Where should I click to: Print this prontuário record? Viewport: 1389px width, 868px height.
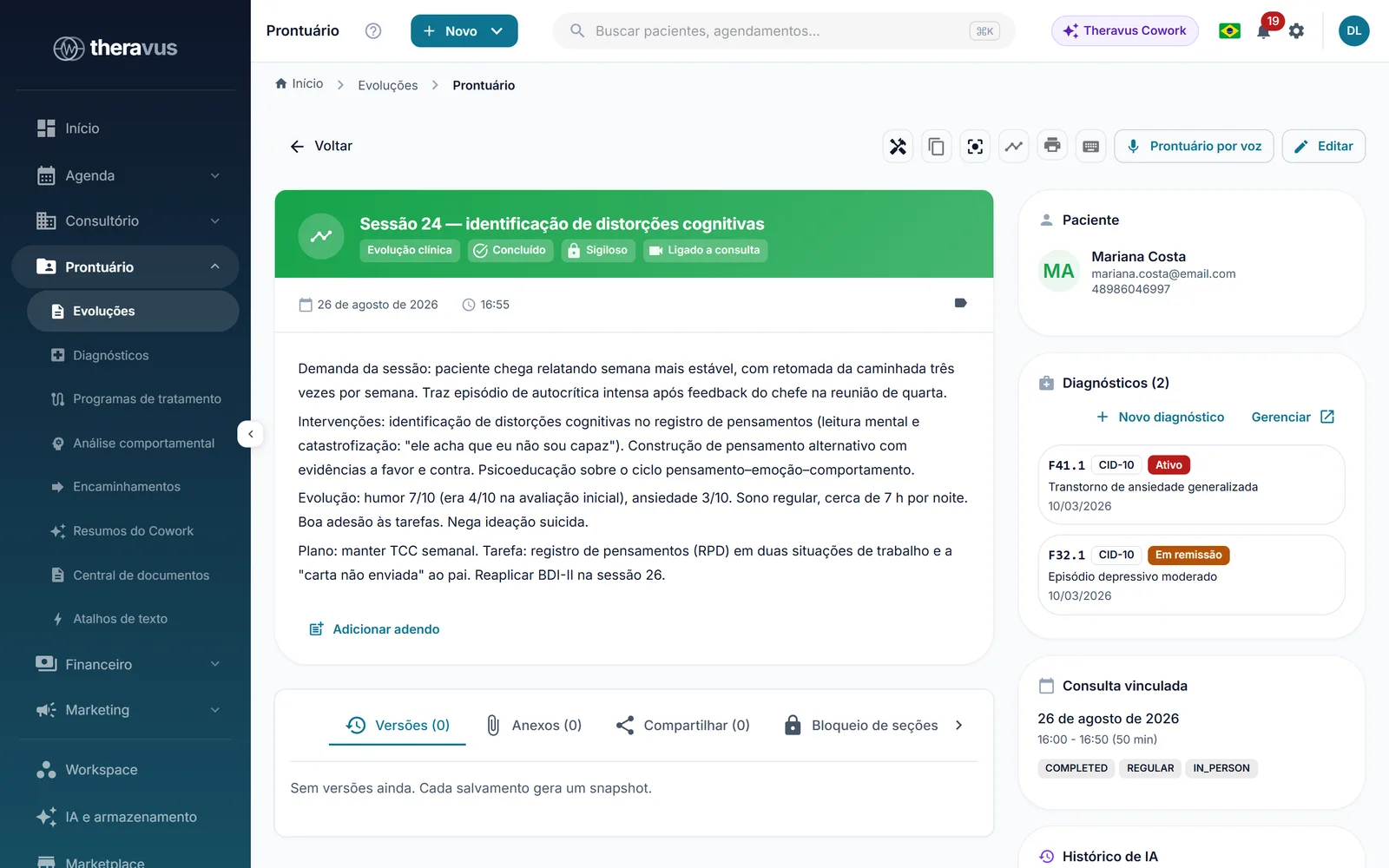(x=1052, y=146)
